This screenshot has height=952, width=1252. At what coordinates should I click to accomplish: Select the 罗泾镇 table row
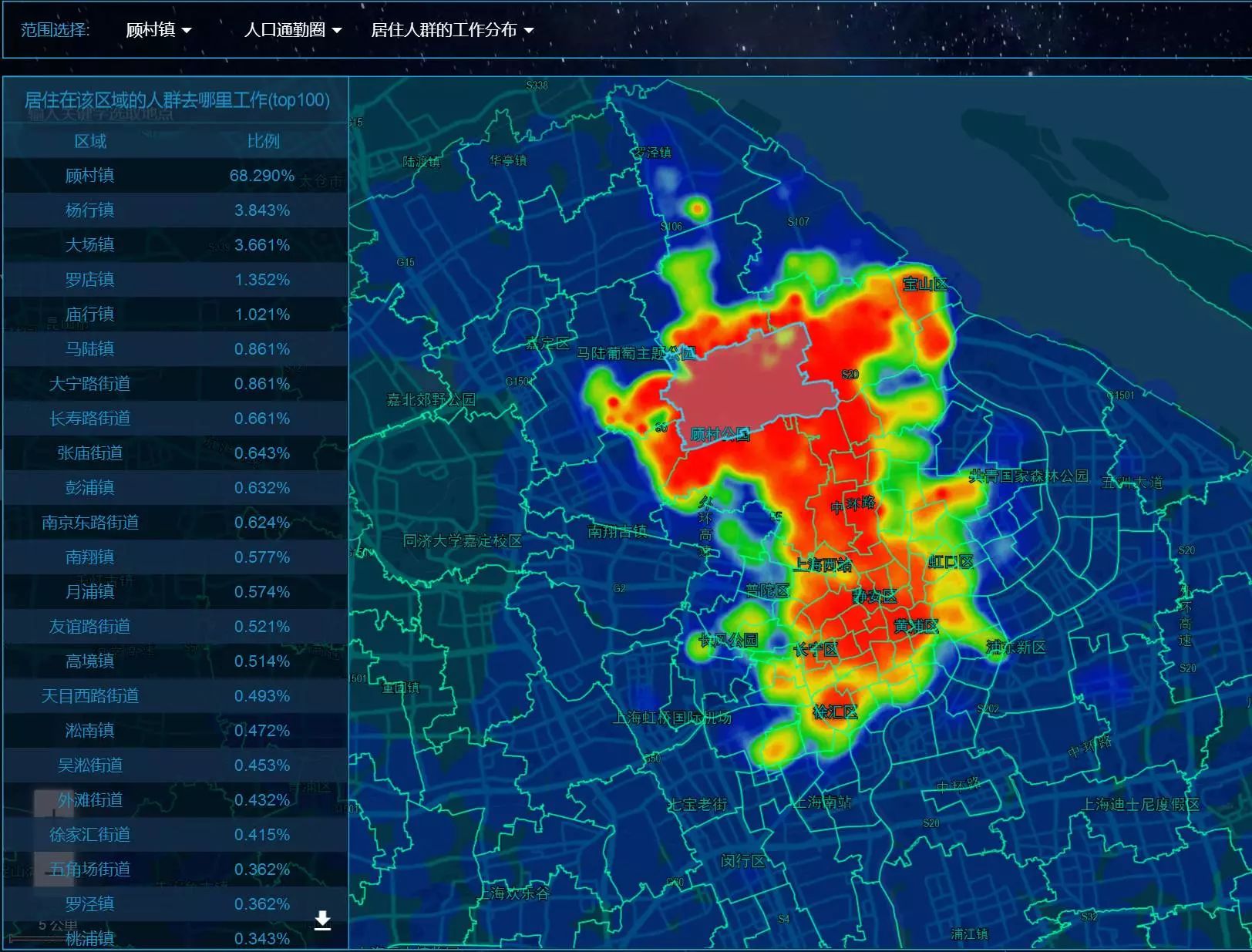[176, 904]
